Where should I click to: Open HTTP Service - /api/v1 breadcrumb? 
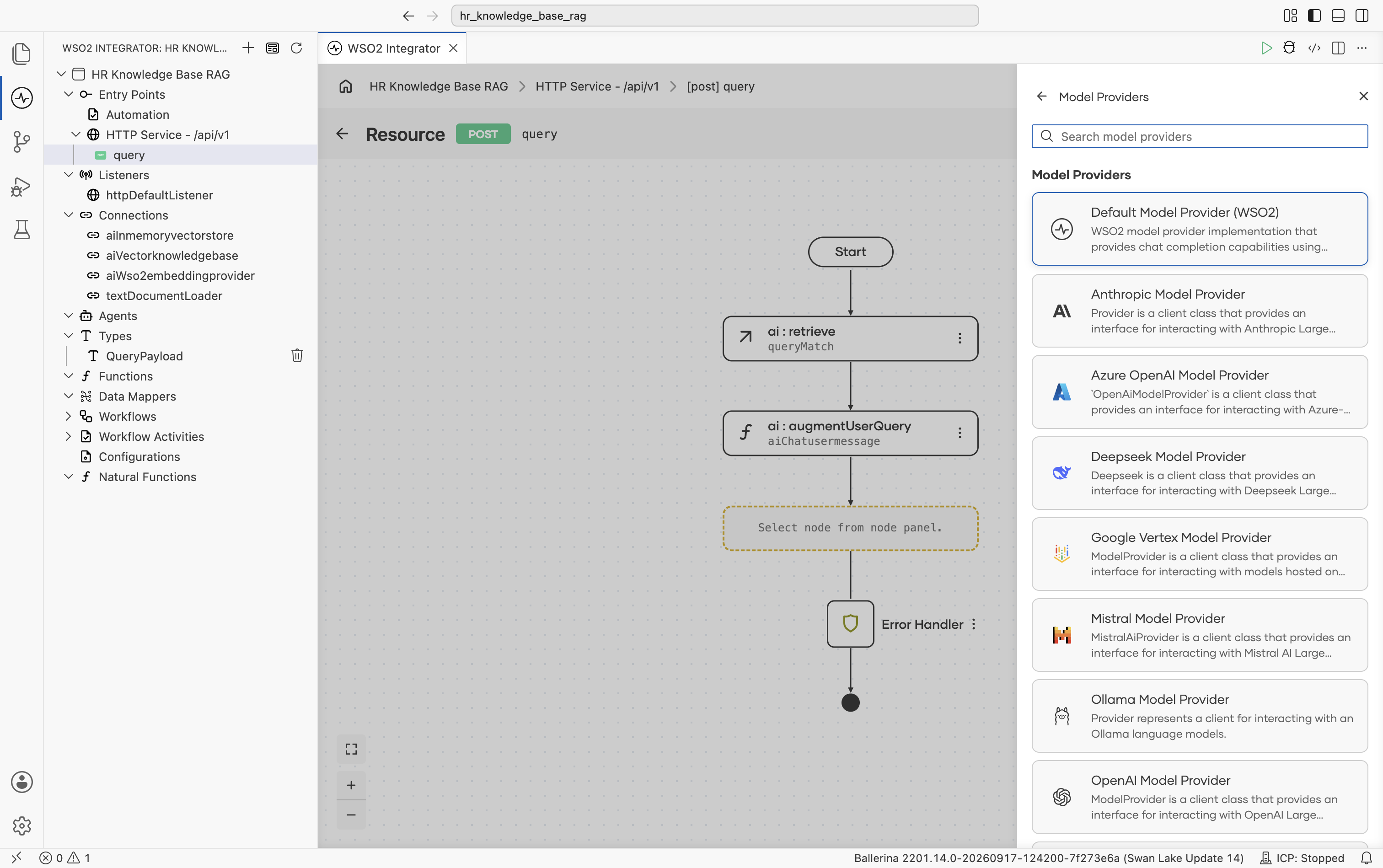coord(597,86)
